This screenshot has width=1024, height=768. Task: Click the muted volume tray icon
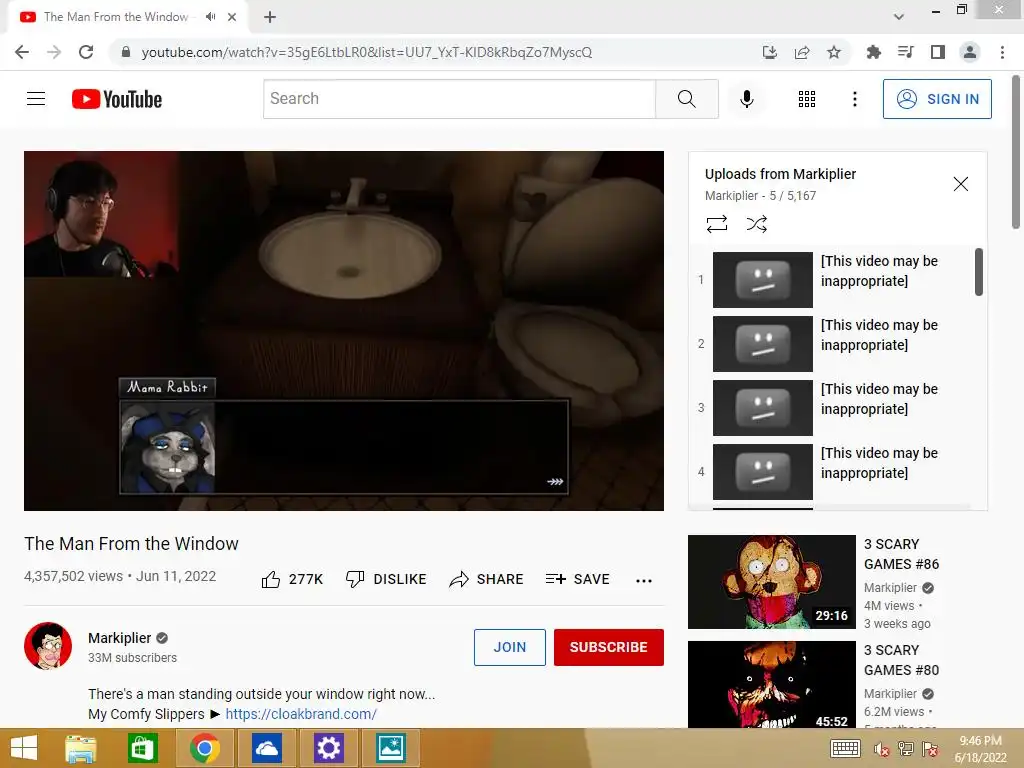click(881, 749)
